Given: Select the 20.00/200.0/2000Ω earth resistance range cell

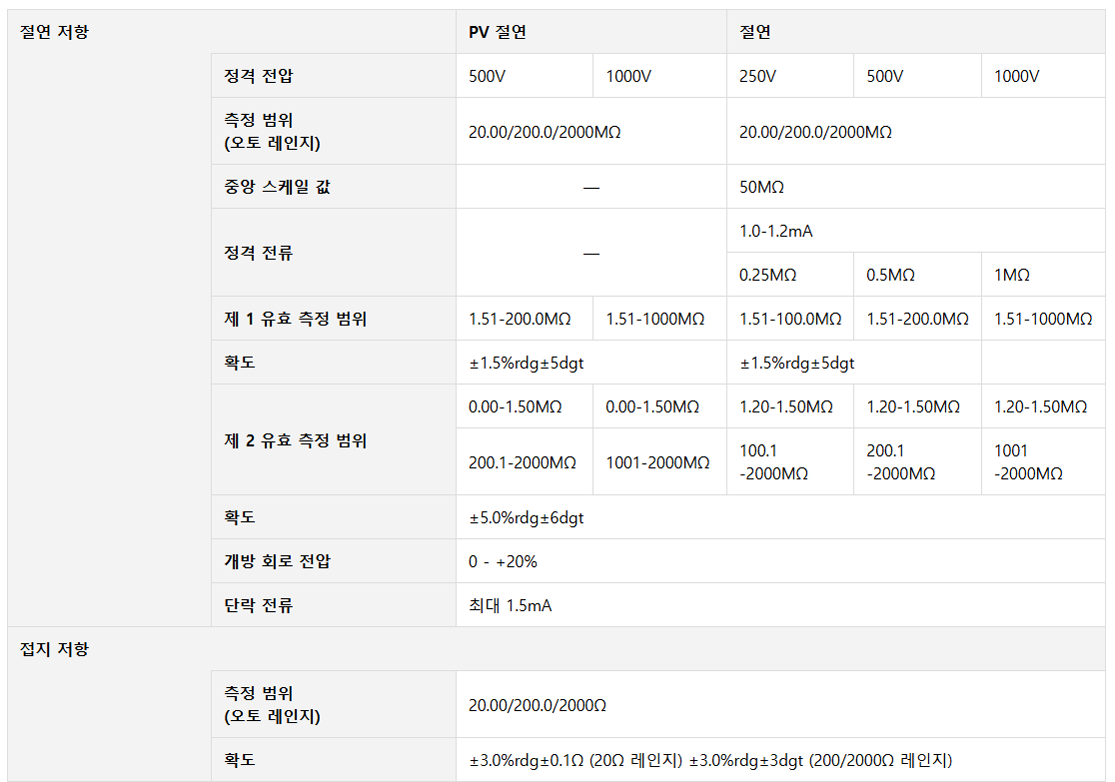Looking at the screenshot, I should (537, 705).
